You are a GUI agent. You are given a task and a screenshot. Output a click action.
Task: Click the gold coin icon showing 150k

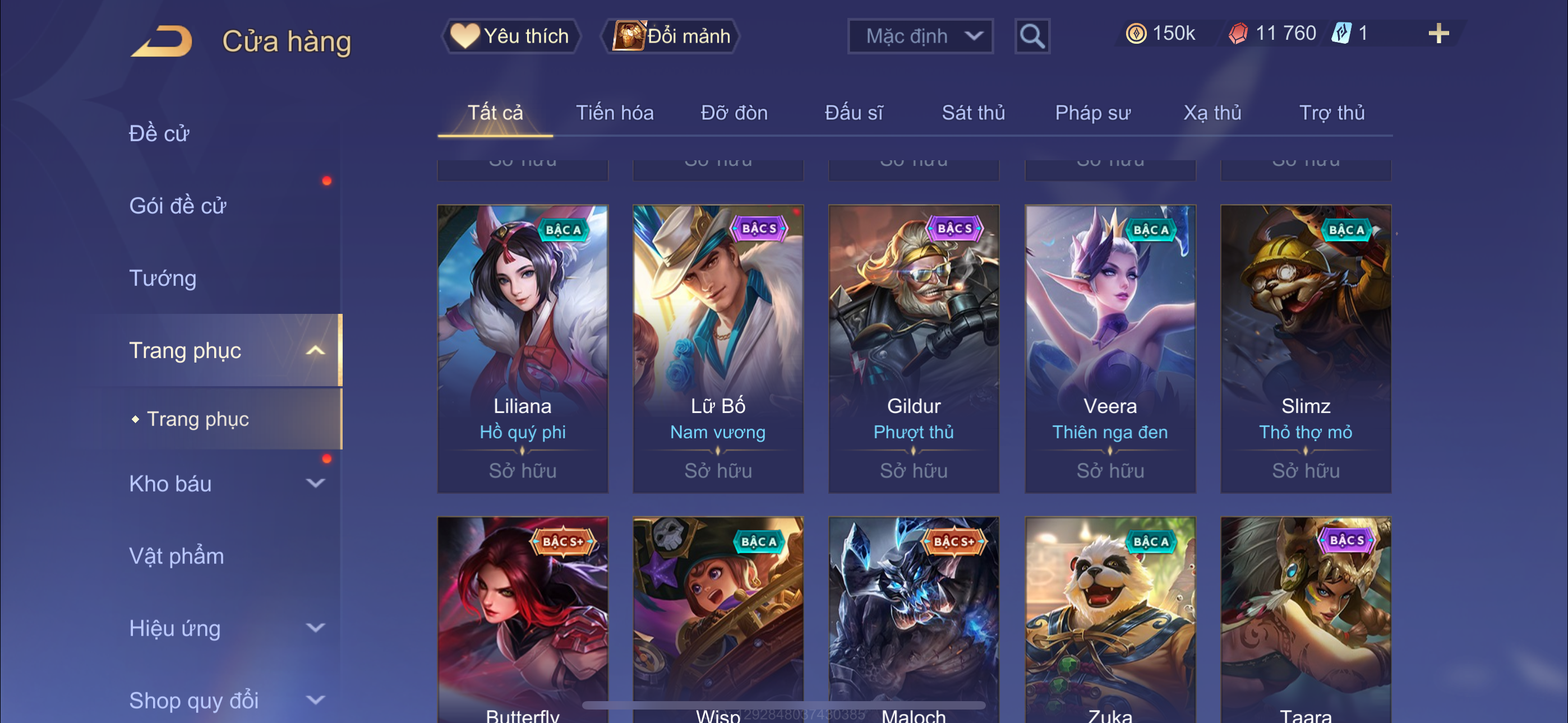1136,34
